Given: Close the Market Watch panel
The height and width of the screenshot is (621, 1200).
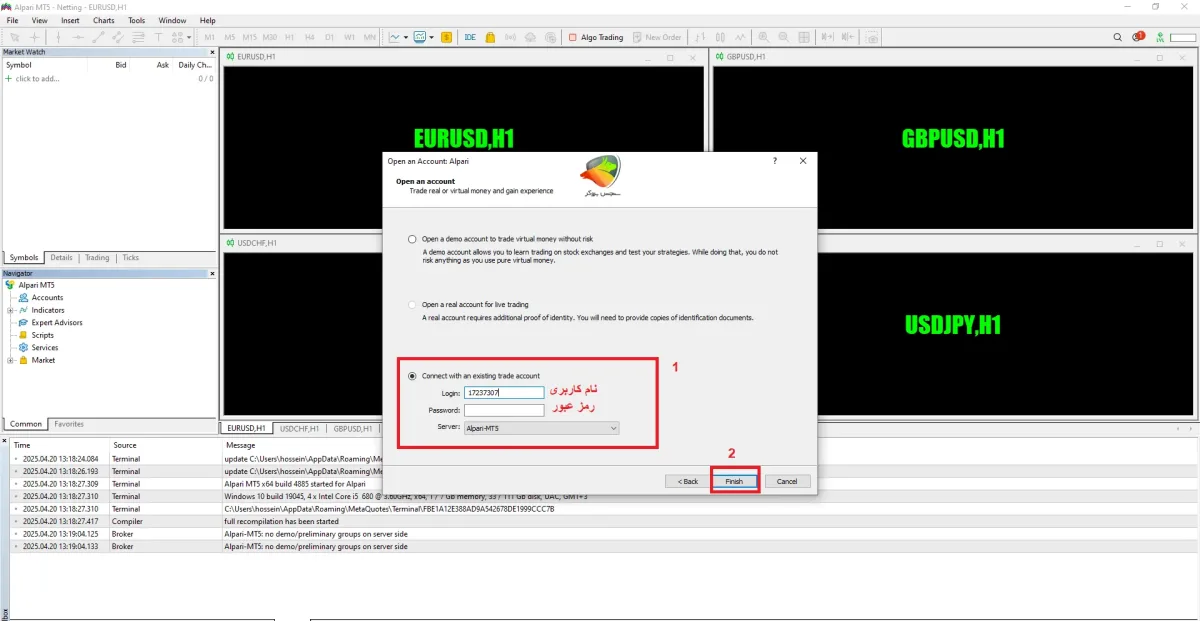Looking at the screenshot, I should click(x=212, y=52).
